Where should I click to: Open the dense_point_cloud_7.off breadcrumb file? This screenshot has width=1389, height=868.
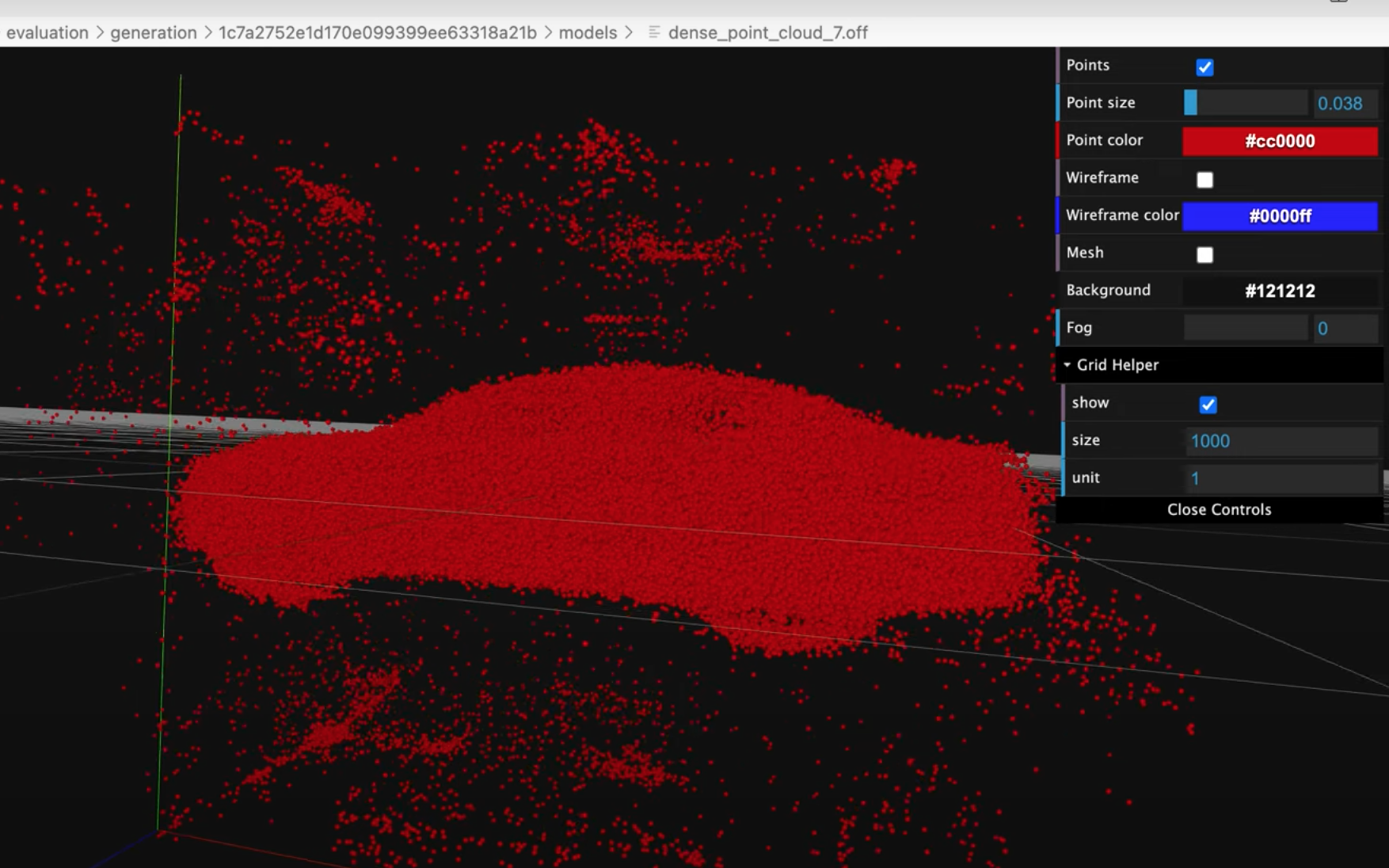click(767, 32)
